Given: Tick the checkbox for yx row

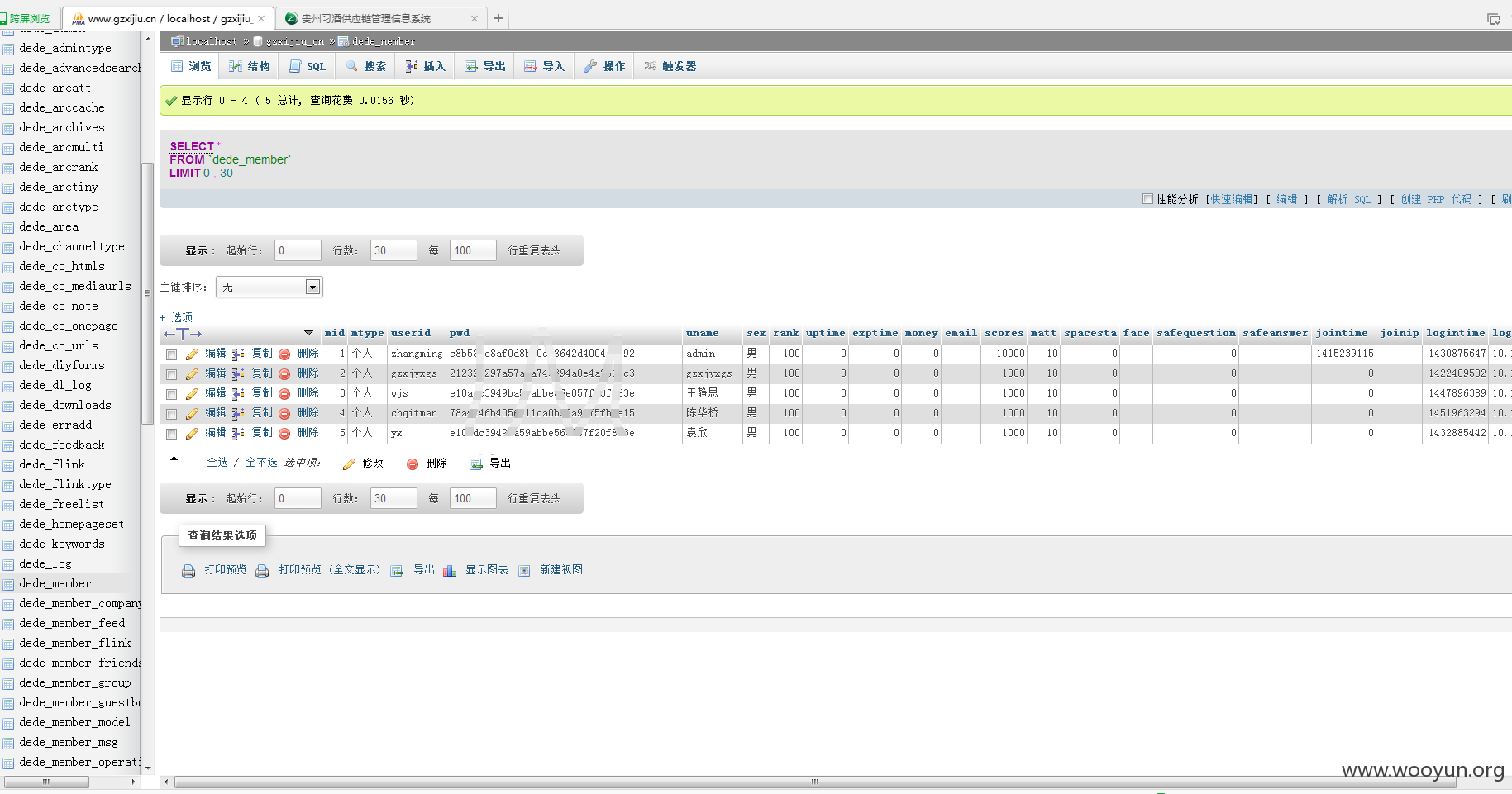Looking at the screenshot, I should point(171,434).
